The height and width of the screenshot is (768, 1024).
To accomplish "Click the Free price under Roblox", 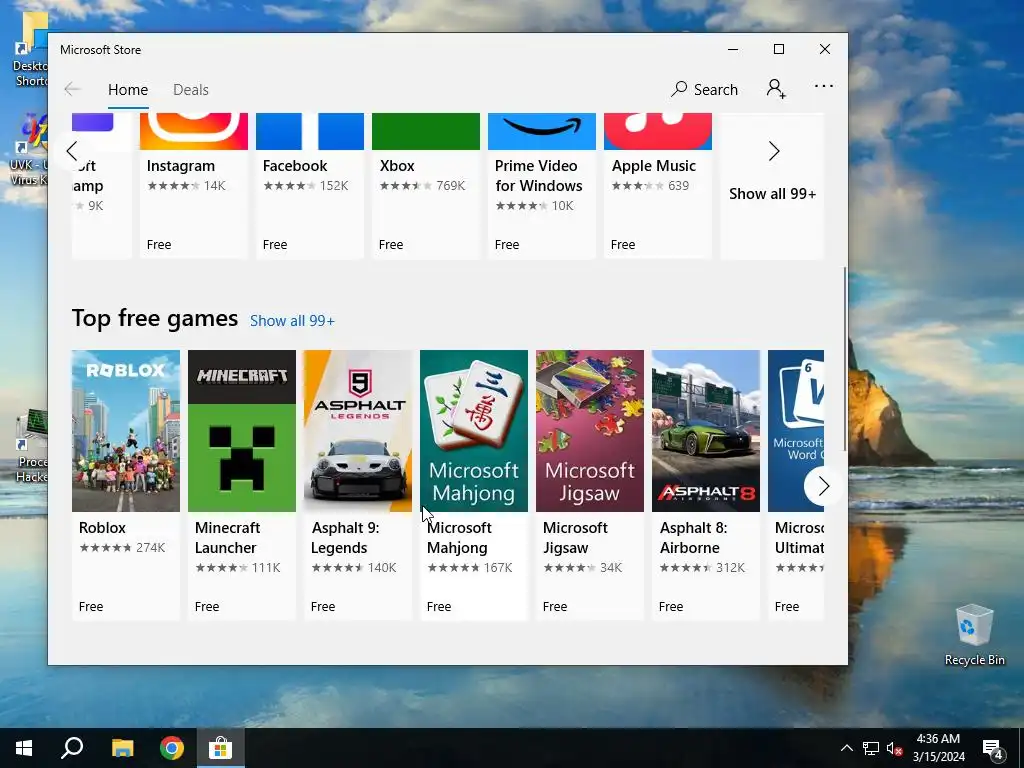I will (91, 607).
